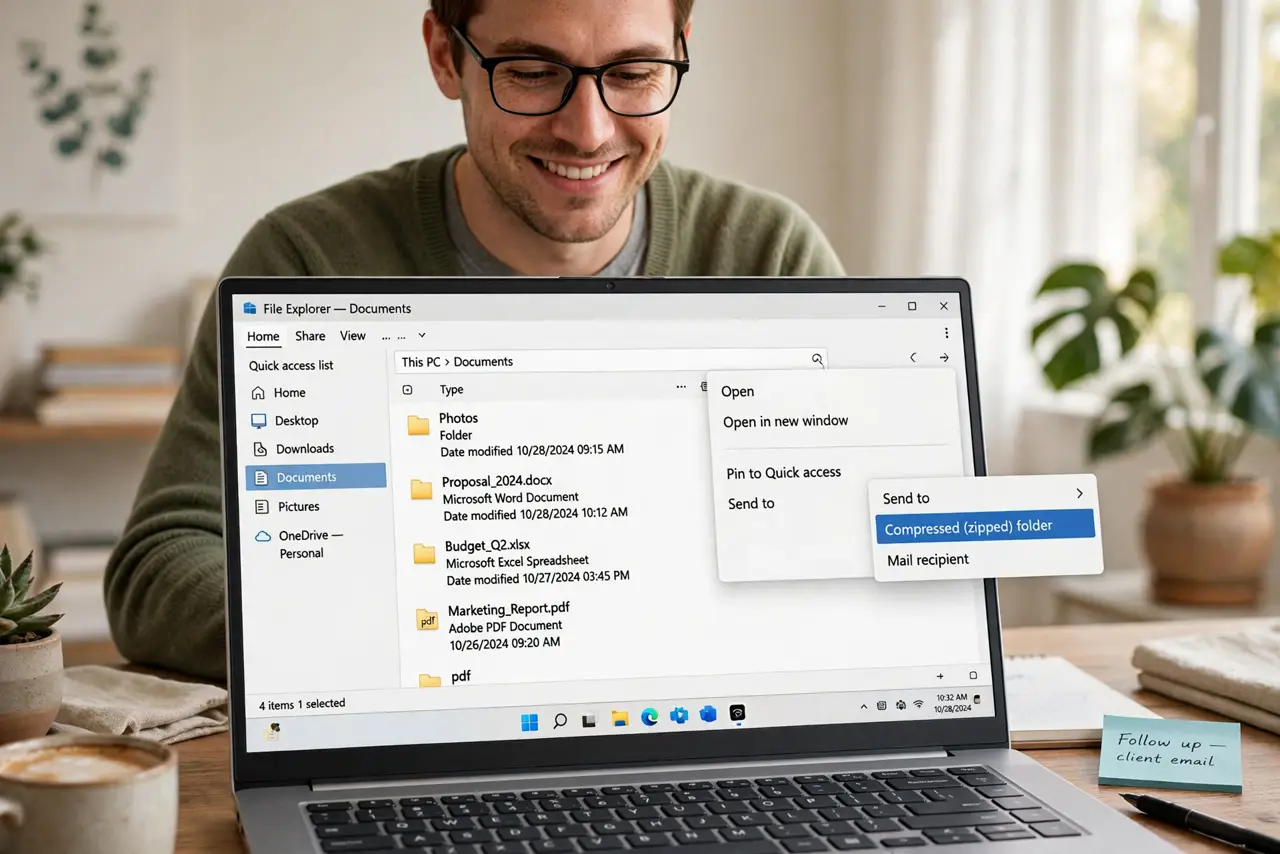
Task: Open the taskbar clock showing 10:32 AM
Action: pyautogui.click(x=952, y=701)
